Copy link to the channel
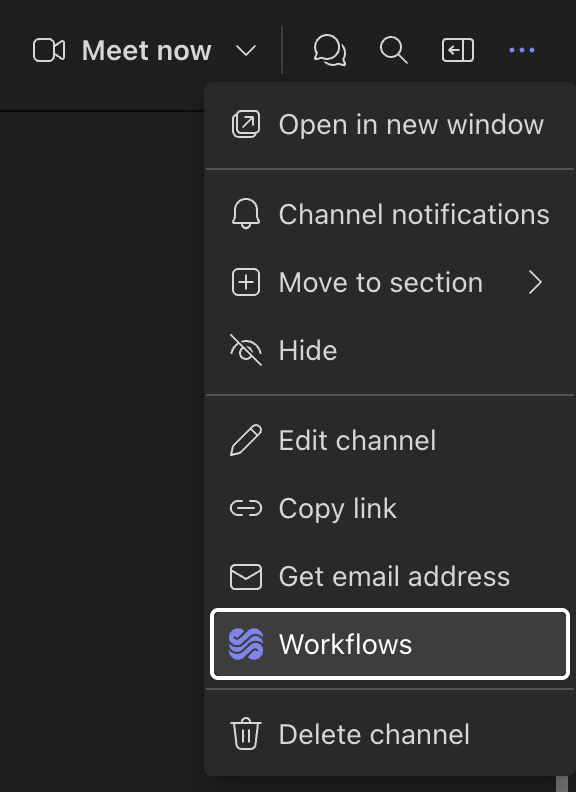This screenshot has width=576, height=792. tap(390, 508)
